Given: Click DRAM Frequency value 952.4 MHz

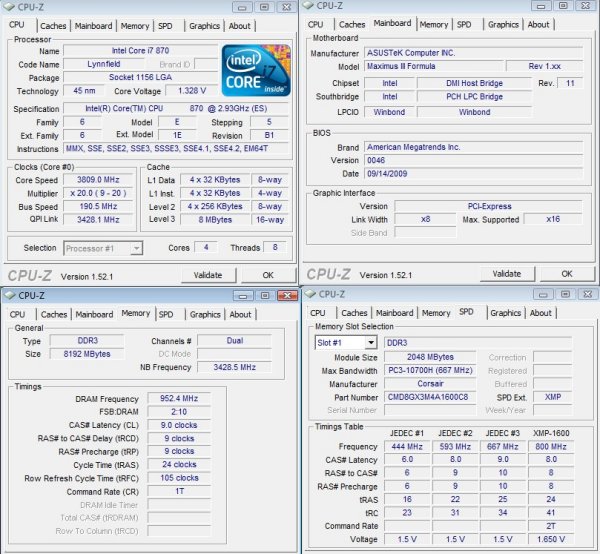Looking at the screenshot, I should pyautogui.click(x=179, y=399).
